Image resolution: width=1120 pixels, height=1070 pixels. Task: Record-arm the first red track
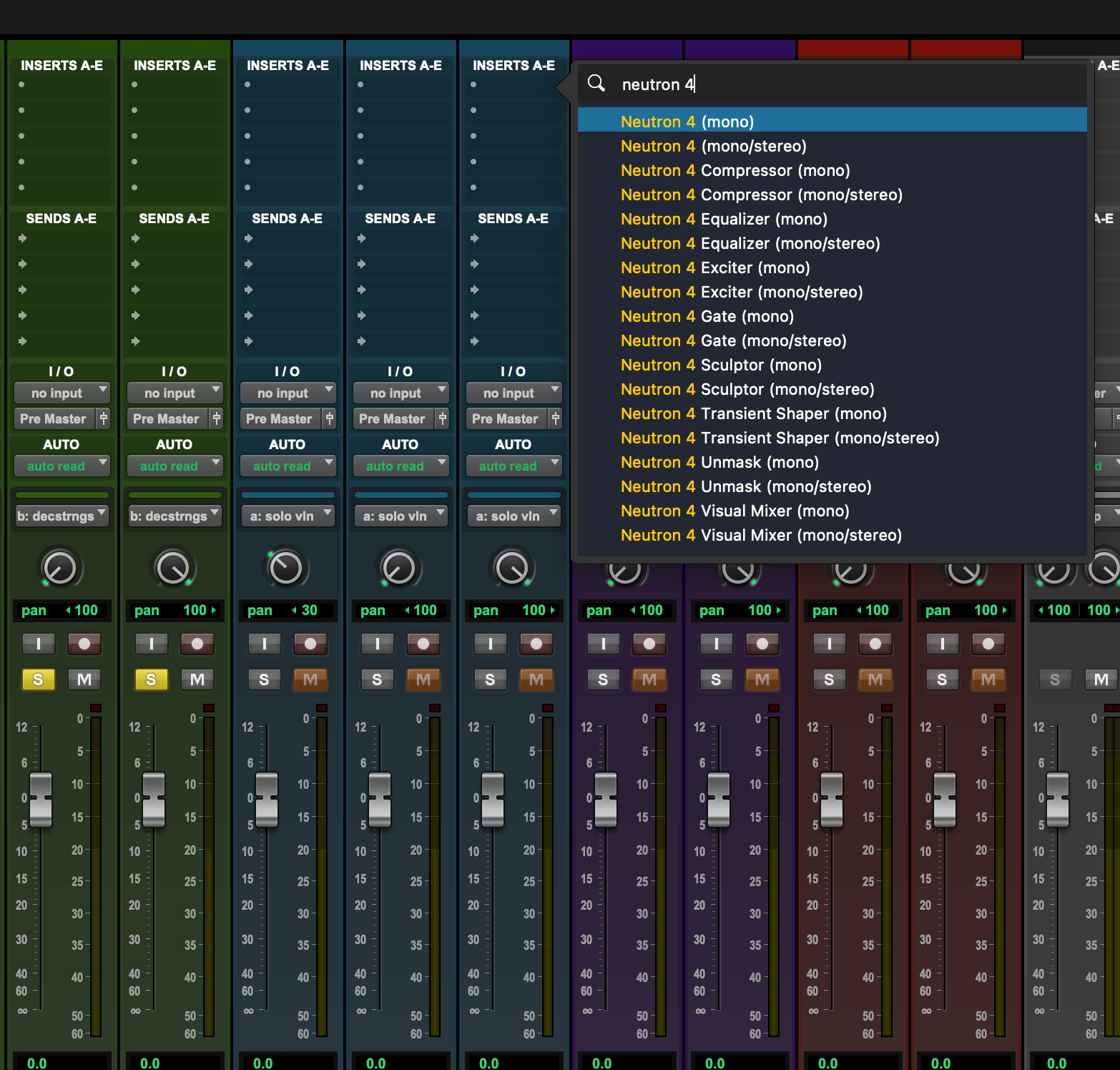pyautogui.click(x=875, y=644)
